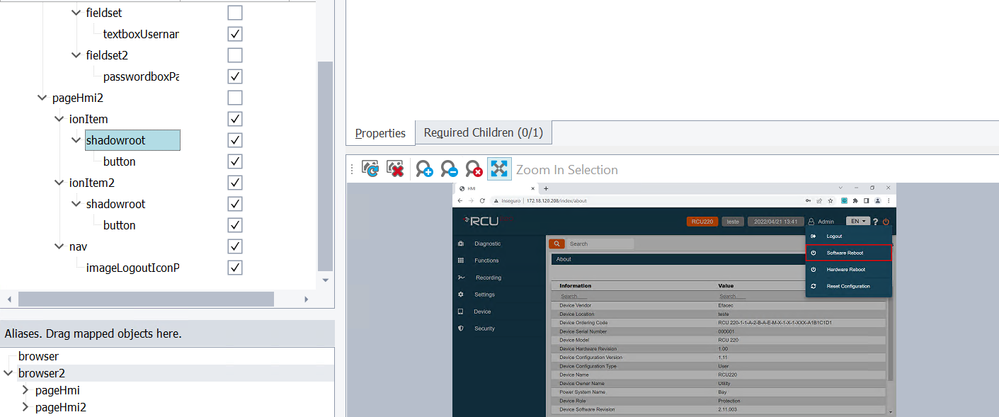
Task: Click the delete screenshot icon with red X
Action: coord(396,169)
